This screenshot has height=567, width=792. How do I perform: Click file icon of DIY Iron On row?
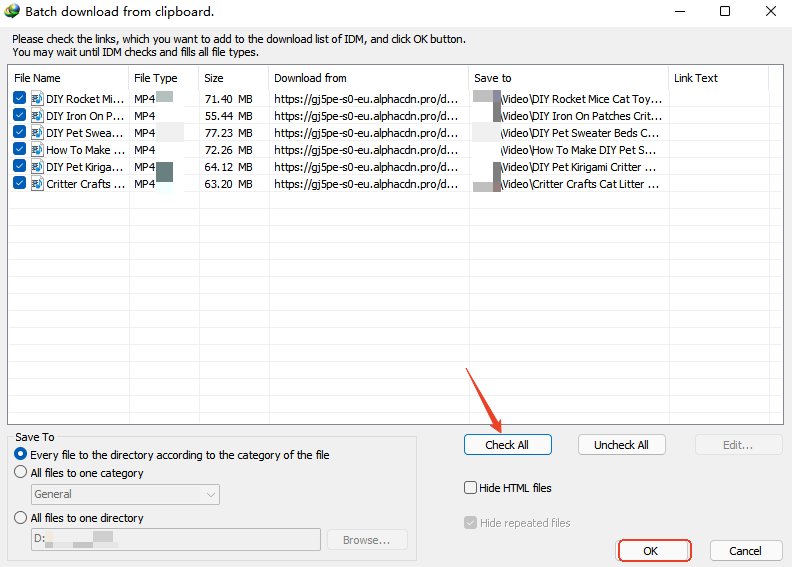click(x=37, y=116)
